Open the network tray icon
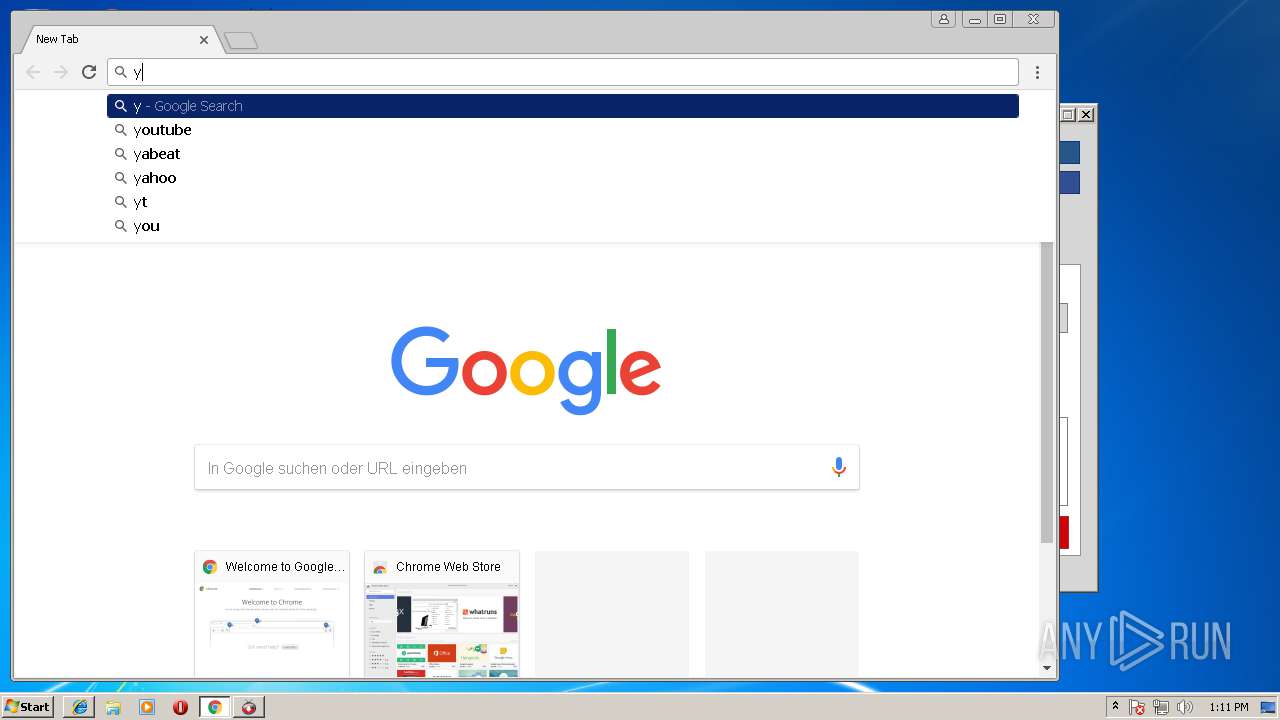 [x=1161, y=707]
